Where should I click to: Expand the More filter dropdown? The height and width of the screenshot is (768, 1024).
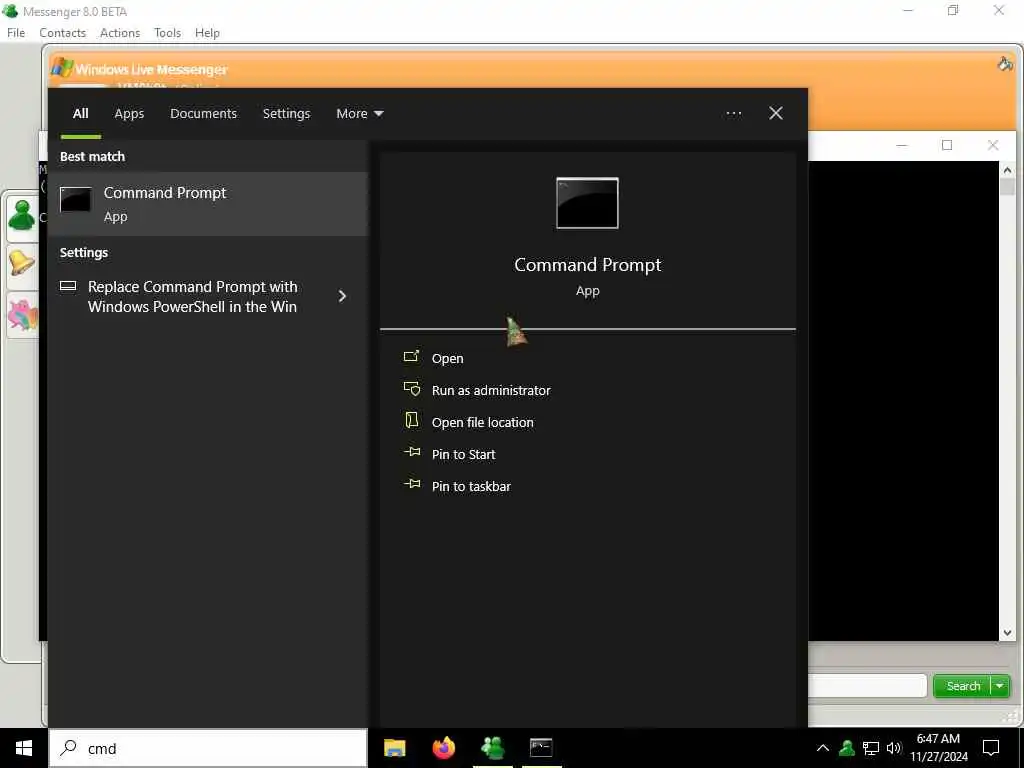[359, 114]
